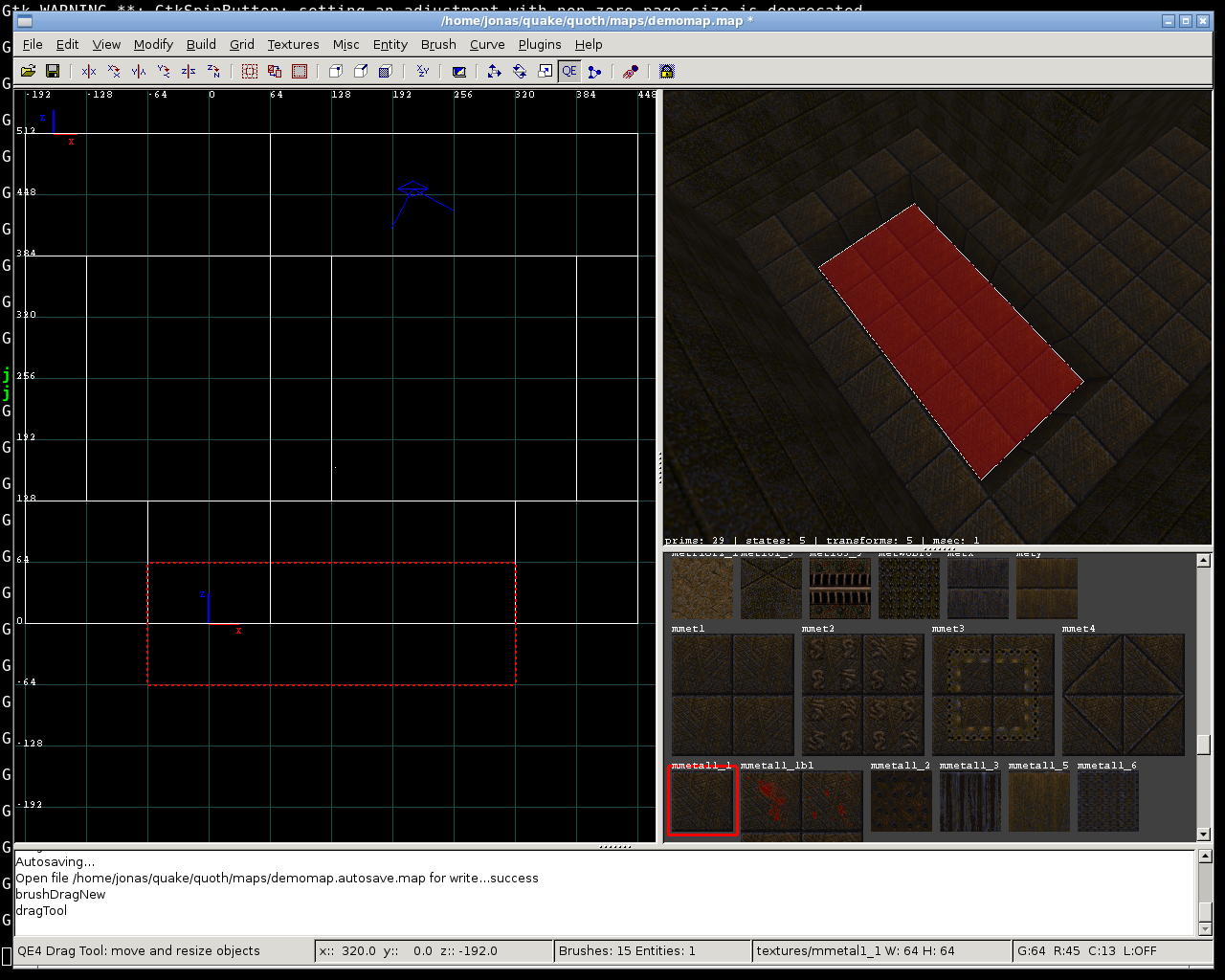Select the mmet1 texture thumbnail
Screen dimensions: 1225x980
pyautogui.click(x=733, y=695)
